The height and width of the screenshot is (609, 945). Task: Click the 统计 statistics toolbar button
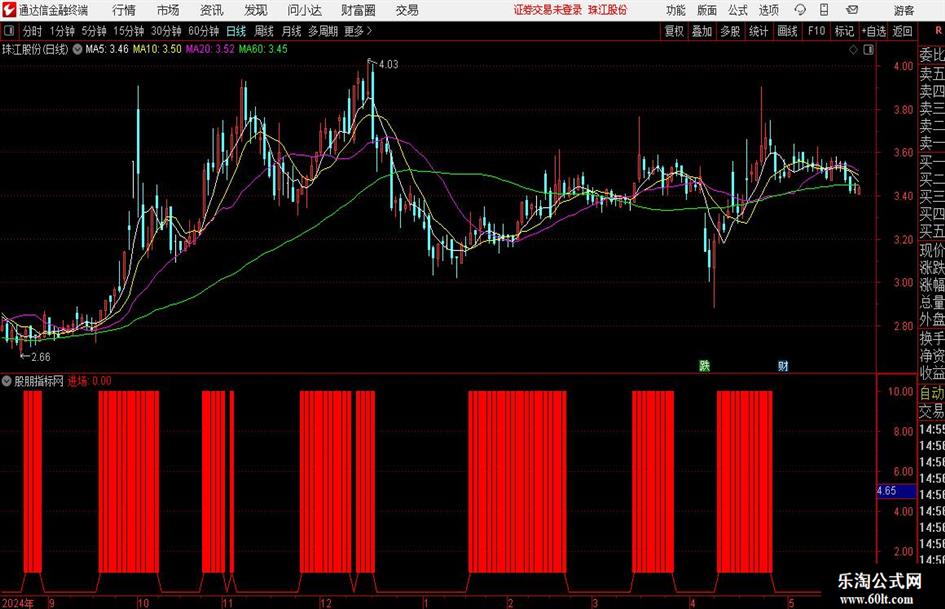click(x=758, y=31)
